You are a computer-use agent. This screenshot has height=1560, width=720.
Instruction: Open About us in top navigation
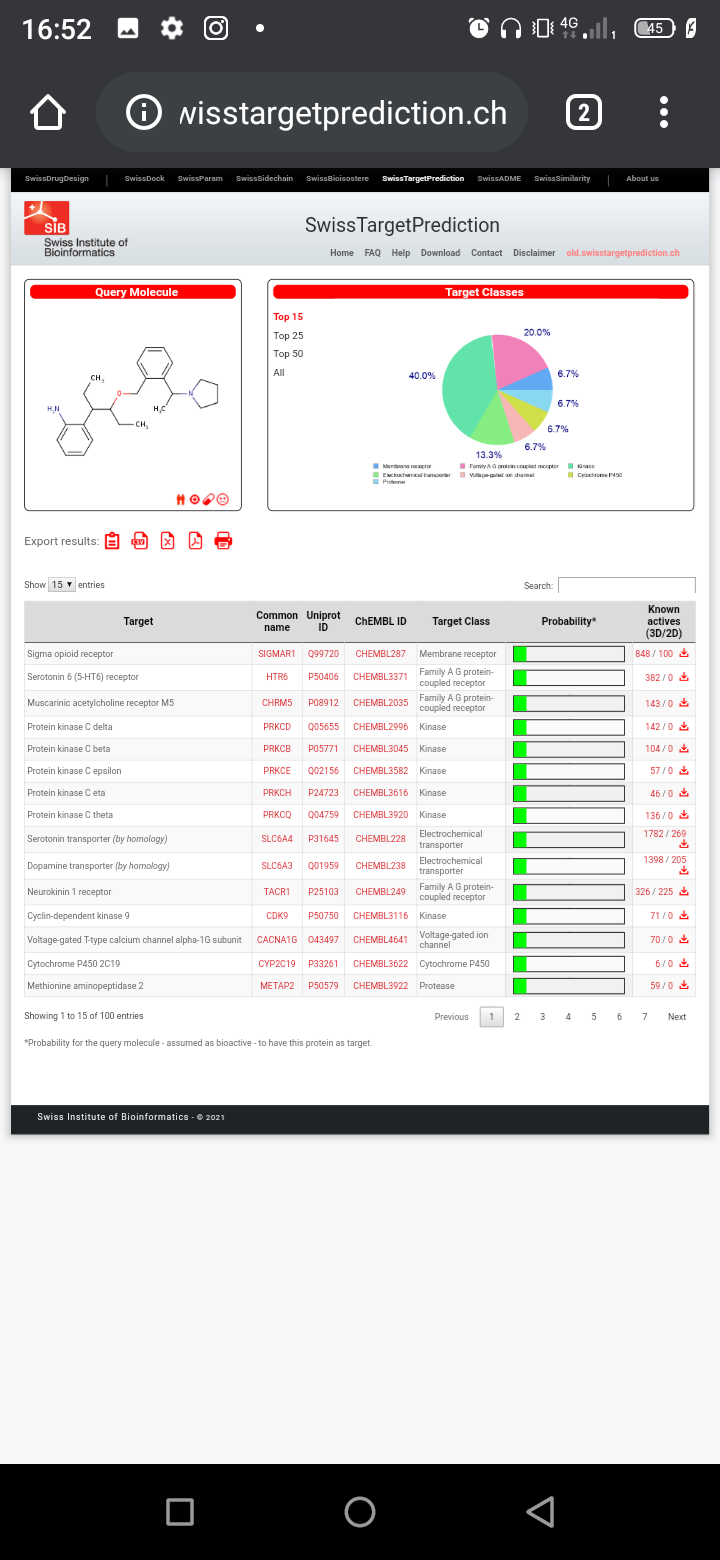[x=642, y=179]
